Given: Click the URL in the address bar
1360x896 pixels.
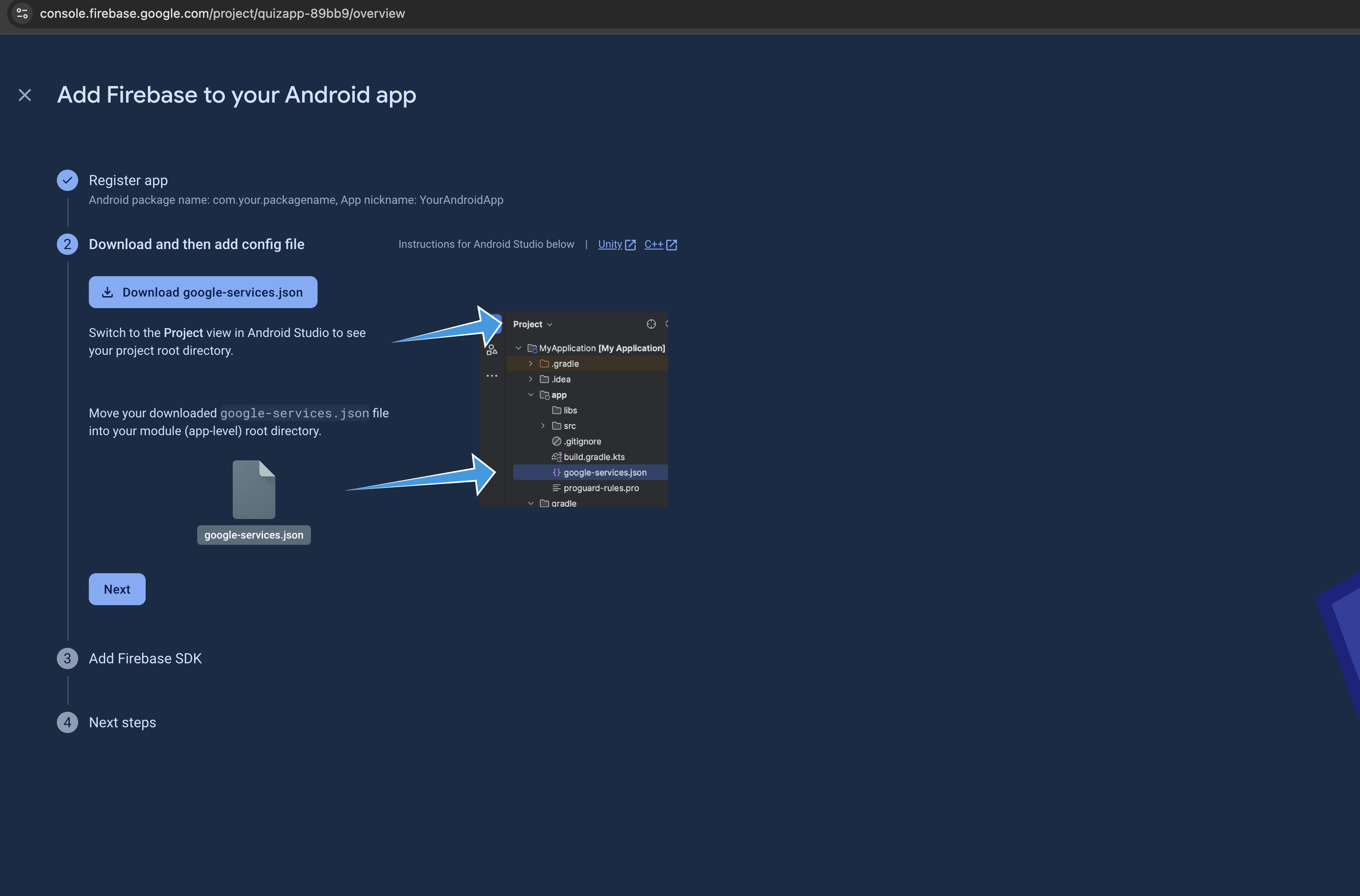Looking at the screenshot, I should pos(223,13).
